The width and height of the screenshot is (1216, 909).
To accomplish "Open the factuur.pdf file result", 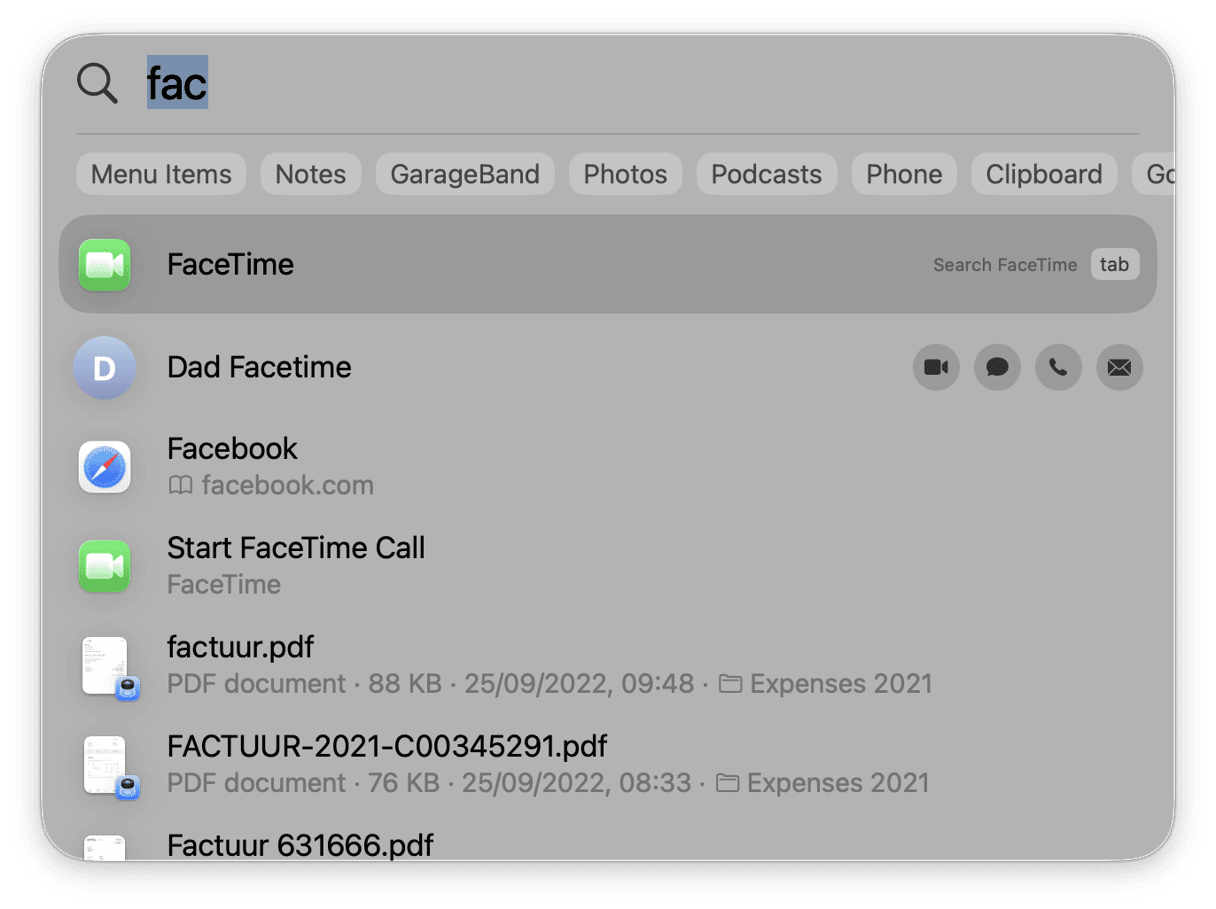I will pos(608,666).
